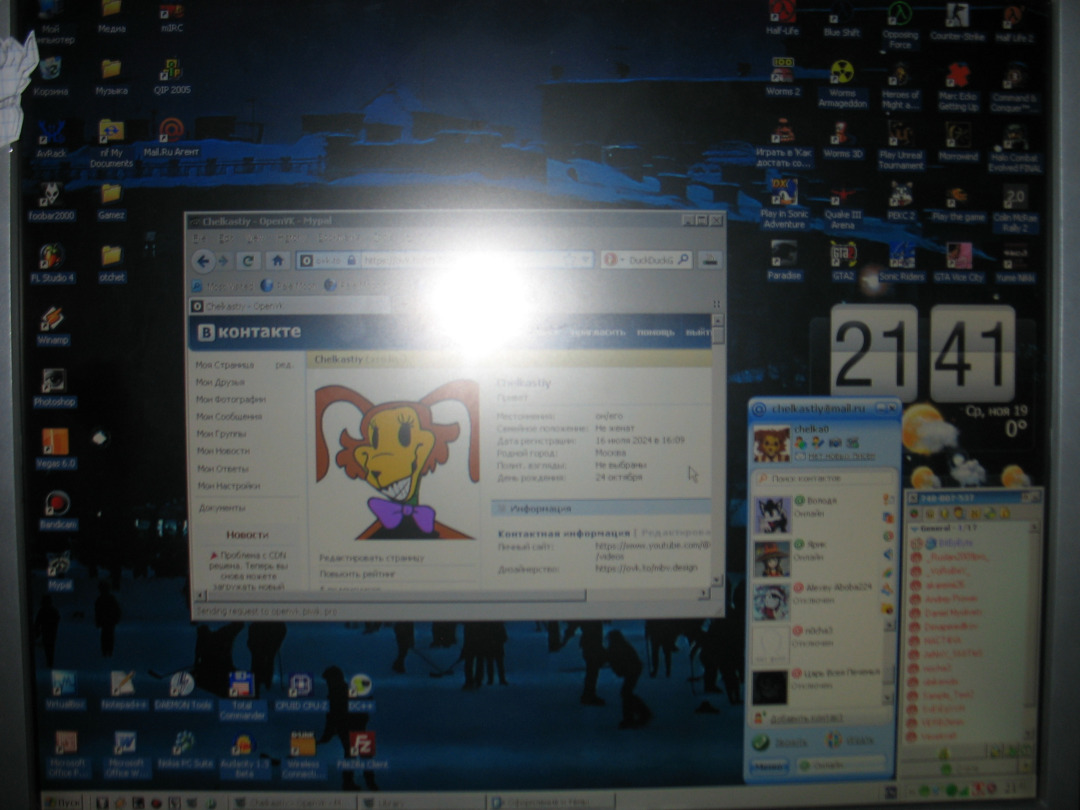Launch Winamp from the desktop

tap(53, 326)
